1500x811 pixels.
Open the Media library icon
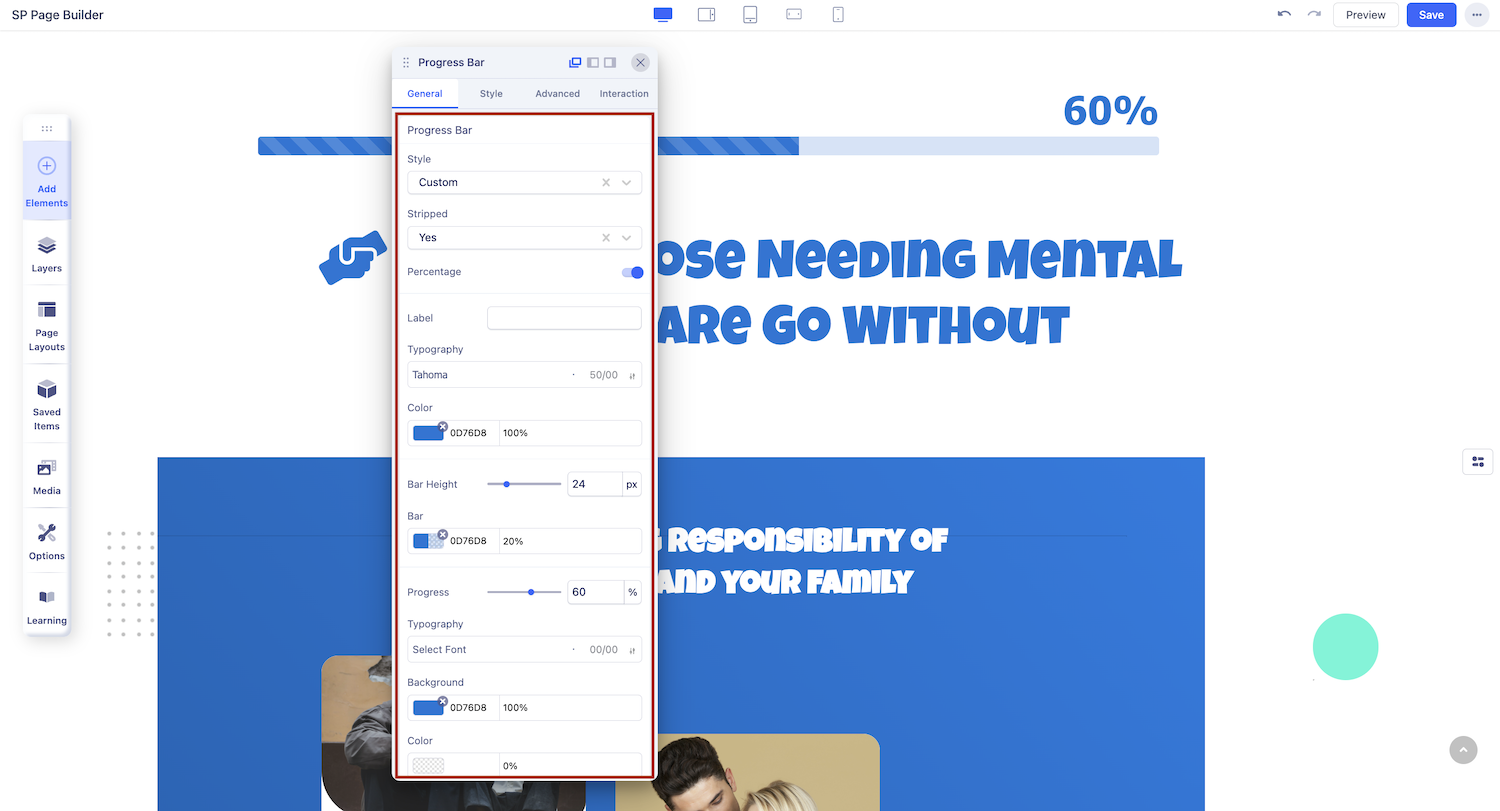(46, 476)
